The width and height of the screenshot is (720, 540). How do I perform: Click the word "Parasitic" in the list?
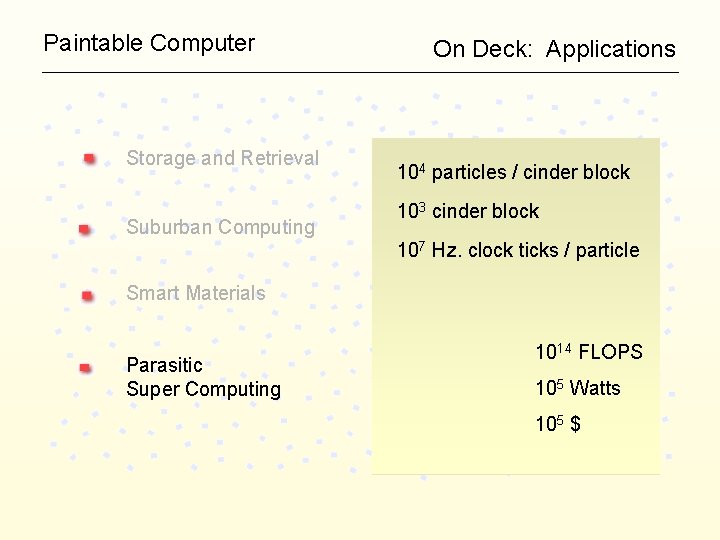164,365
